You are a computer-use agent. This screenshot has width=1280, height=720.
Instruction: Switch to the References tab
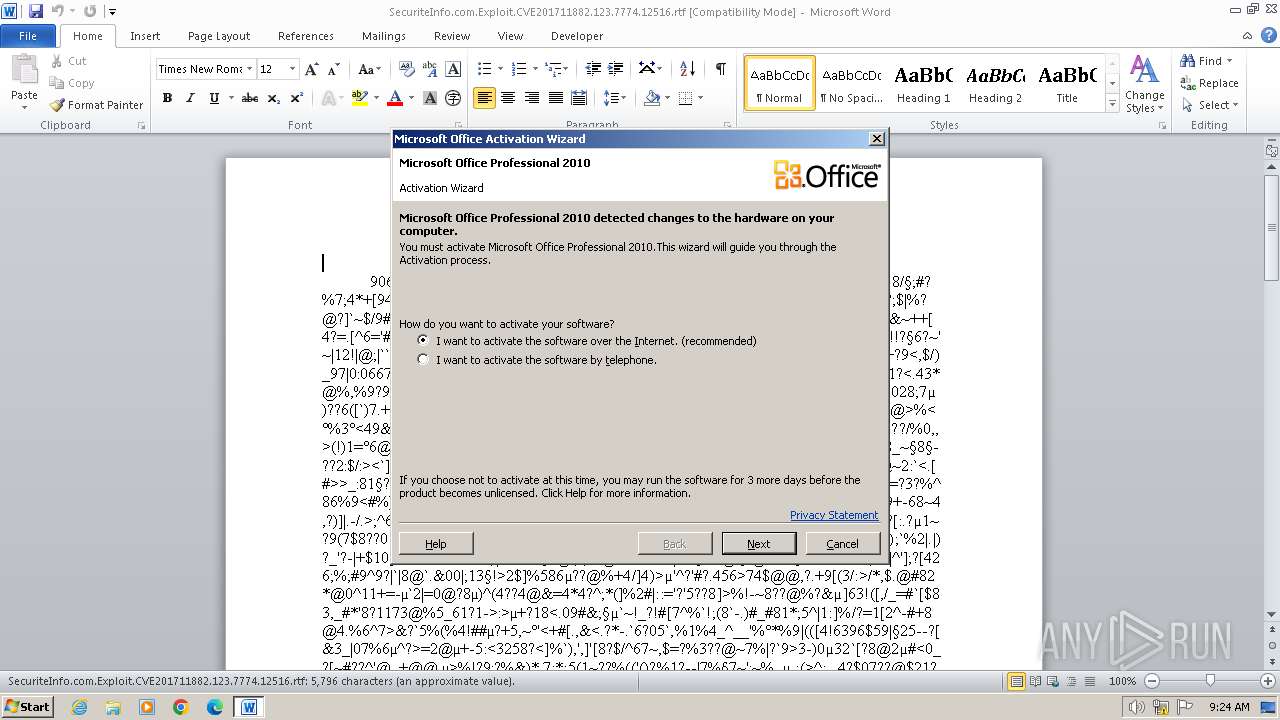coord(306,36)
